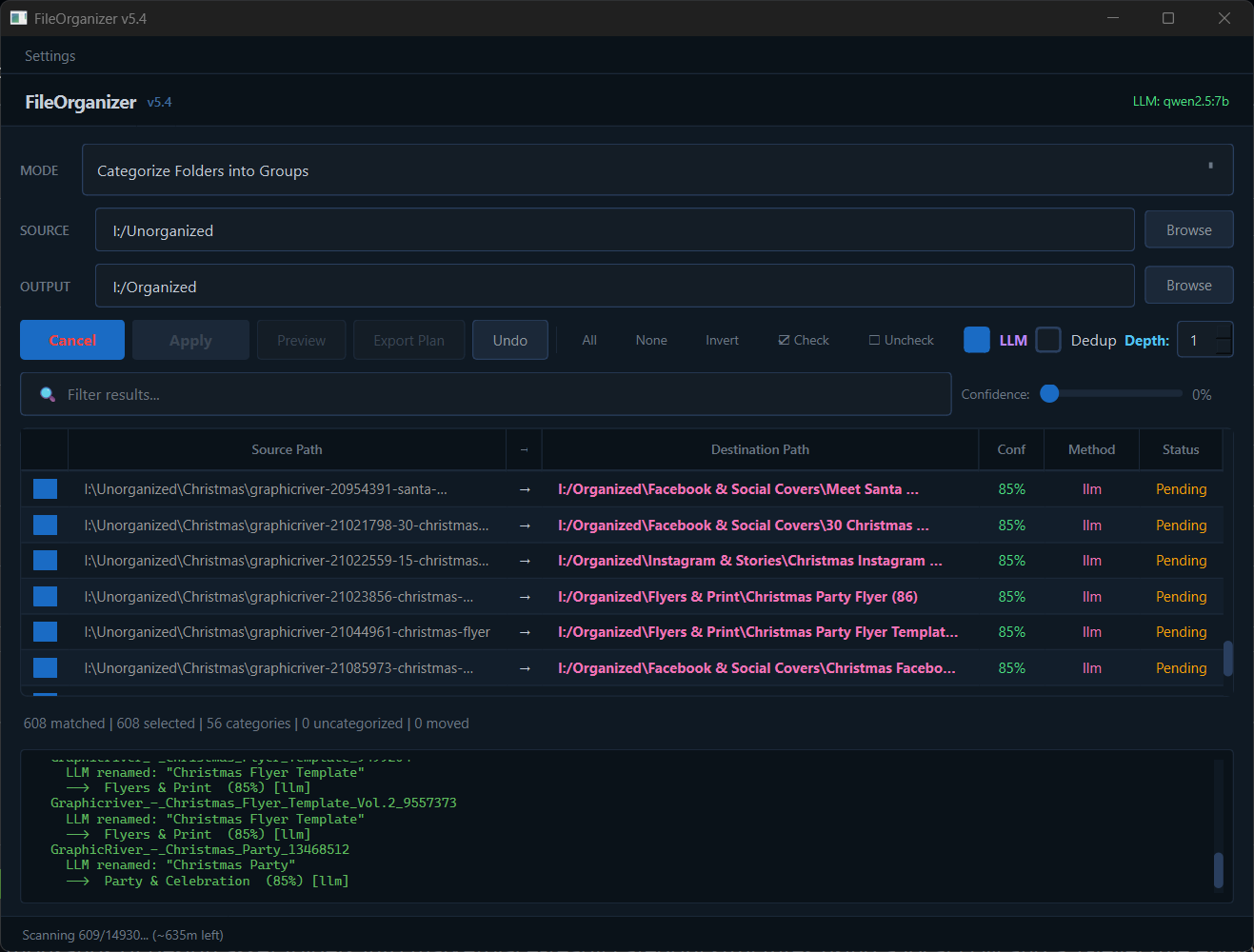Click the FileOrganizer icon in the title bar
1254x952 pixels.
tap(18, 17)
